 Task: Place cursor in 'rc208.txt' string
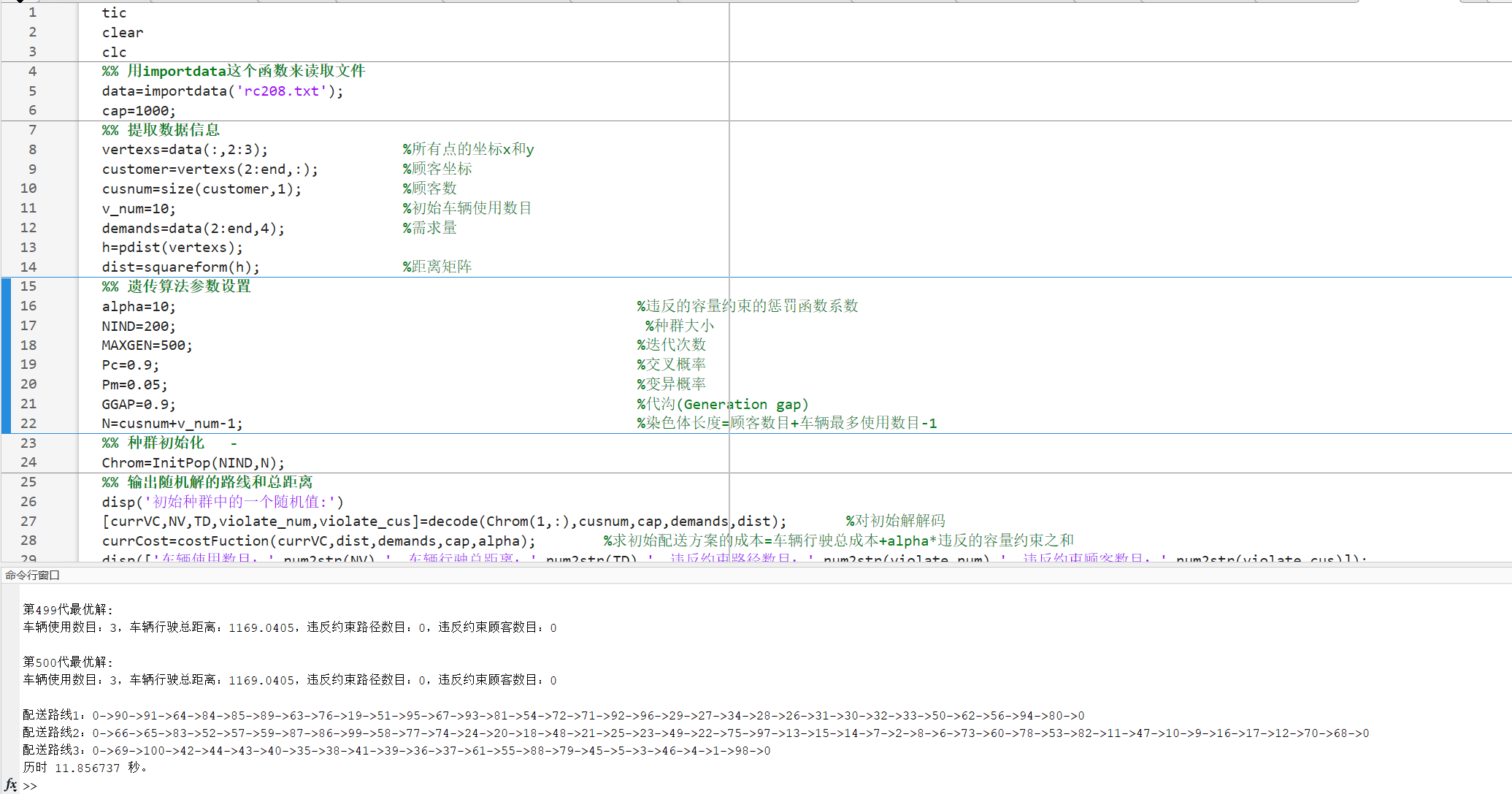[281, 91]
